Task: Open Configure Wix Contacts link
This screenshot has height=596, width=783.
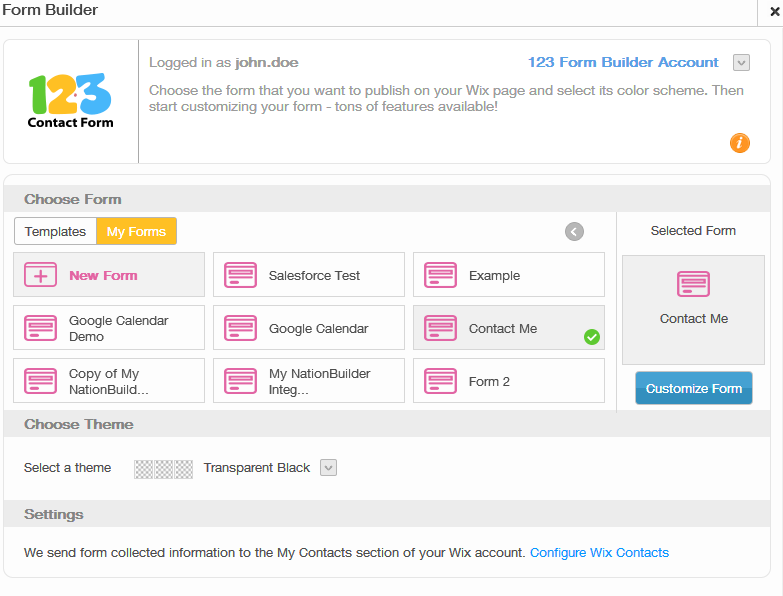Action: pyautogui.click(x=599, y=553)
